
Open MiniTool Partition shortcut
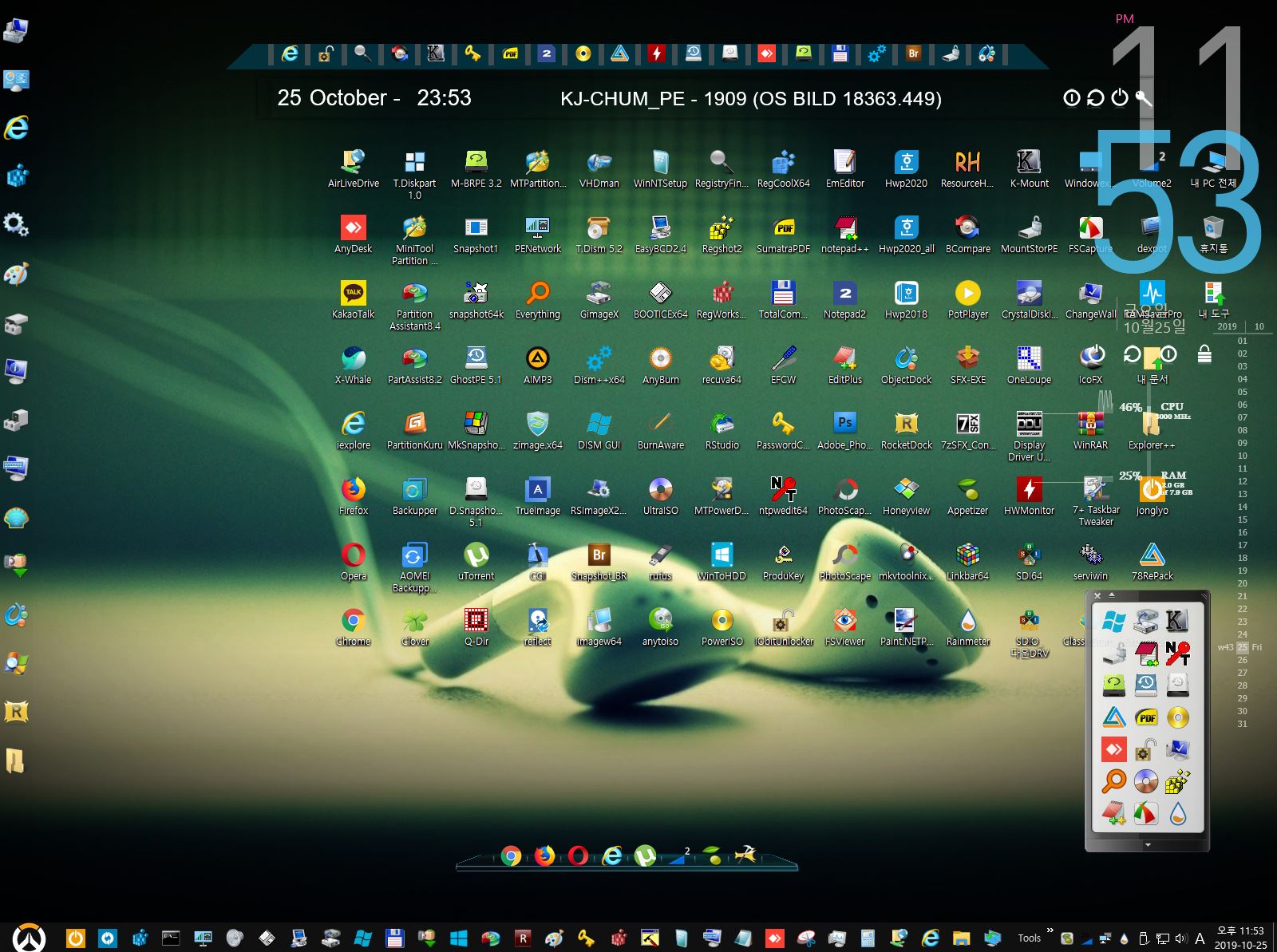pos(414,239)
